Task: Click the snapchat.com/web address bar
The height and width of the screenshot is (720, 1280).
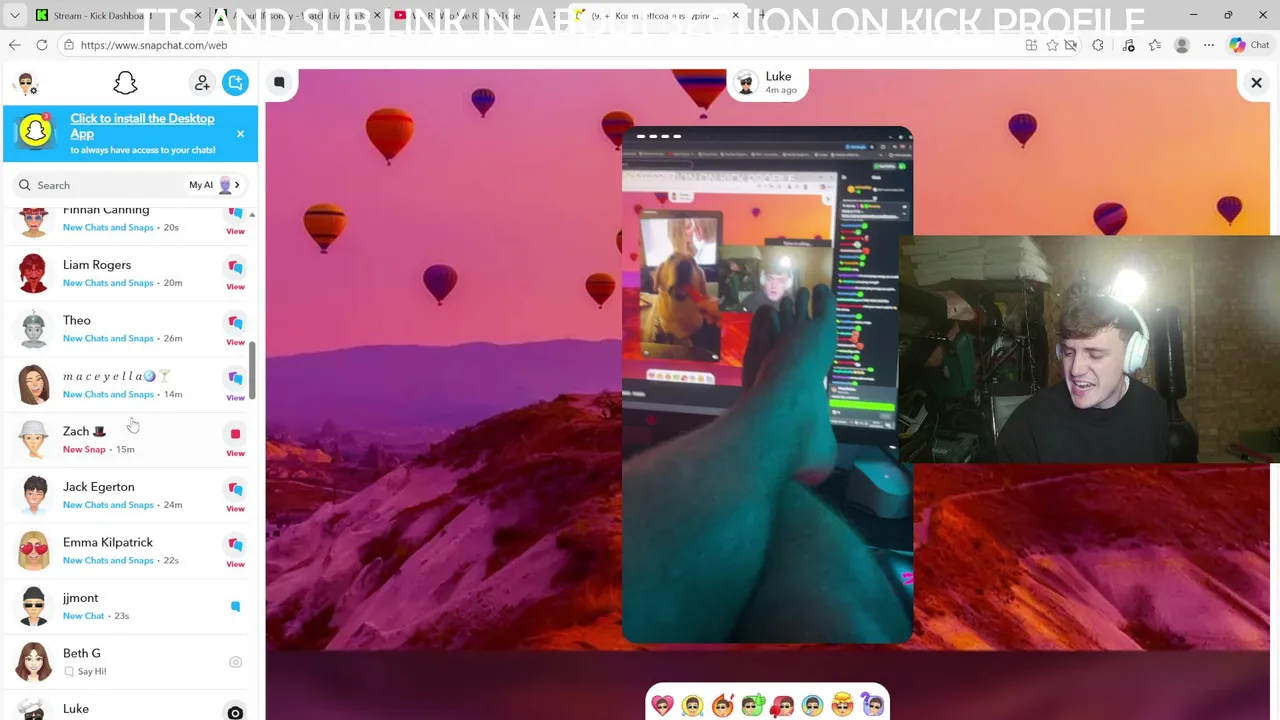Action: point(540,45)
